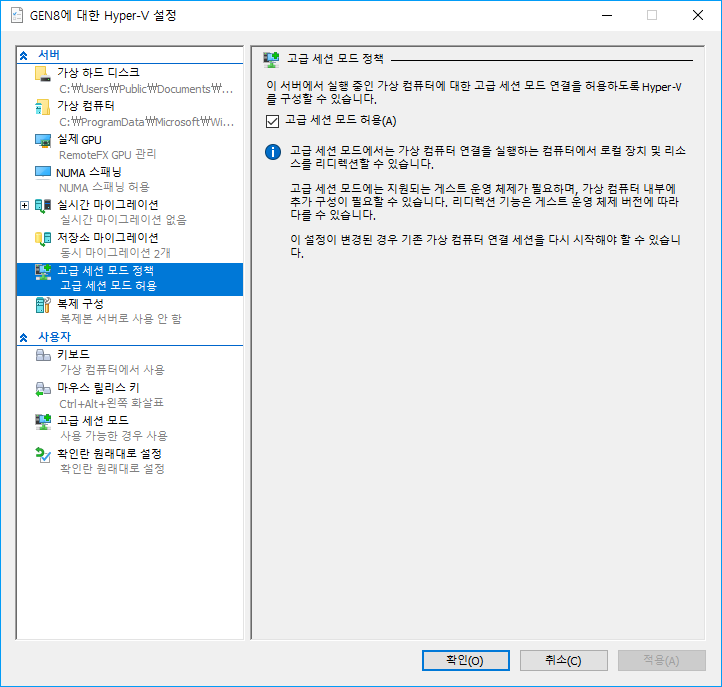This screenshot has width=722, height=687.
Task: Collapse the 서버 section chevron
Action: point(23,56)
